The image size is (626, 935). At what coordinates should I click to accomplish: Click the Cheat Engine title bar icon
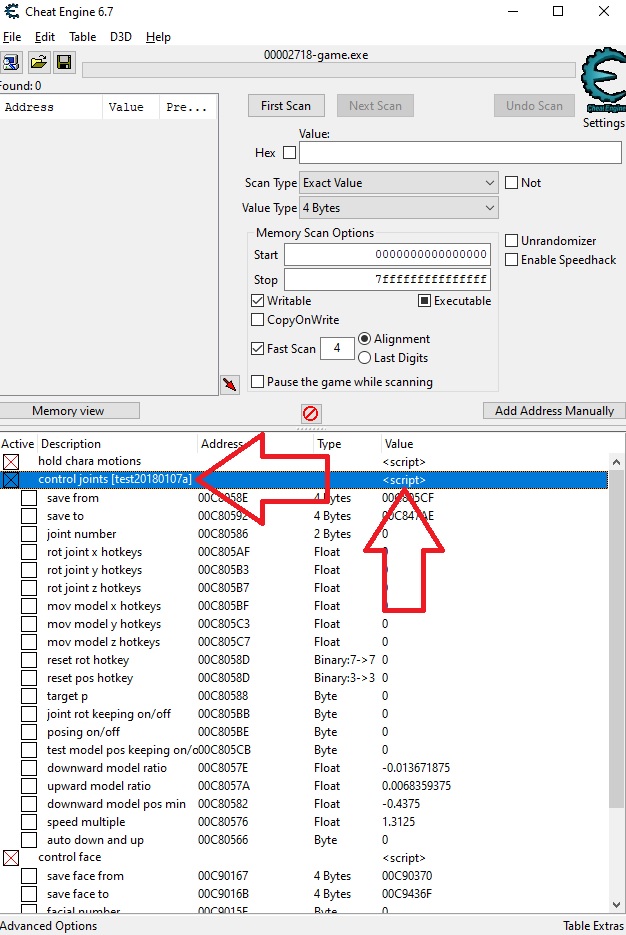tap(11, 11)
